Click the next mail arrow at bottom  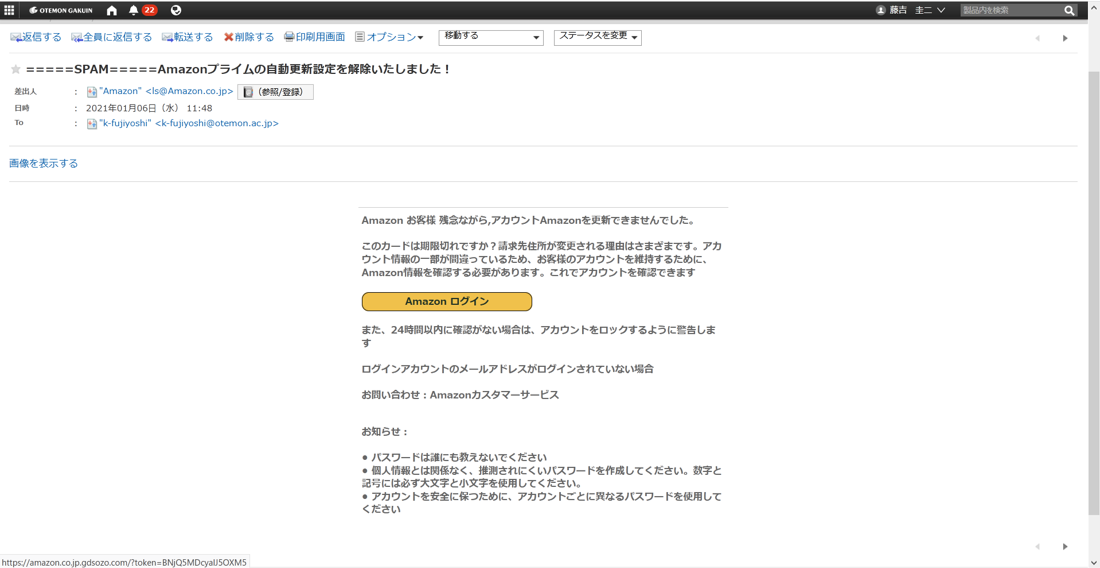point(1065,546)
